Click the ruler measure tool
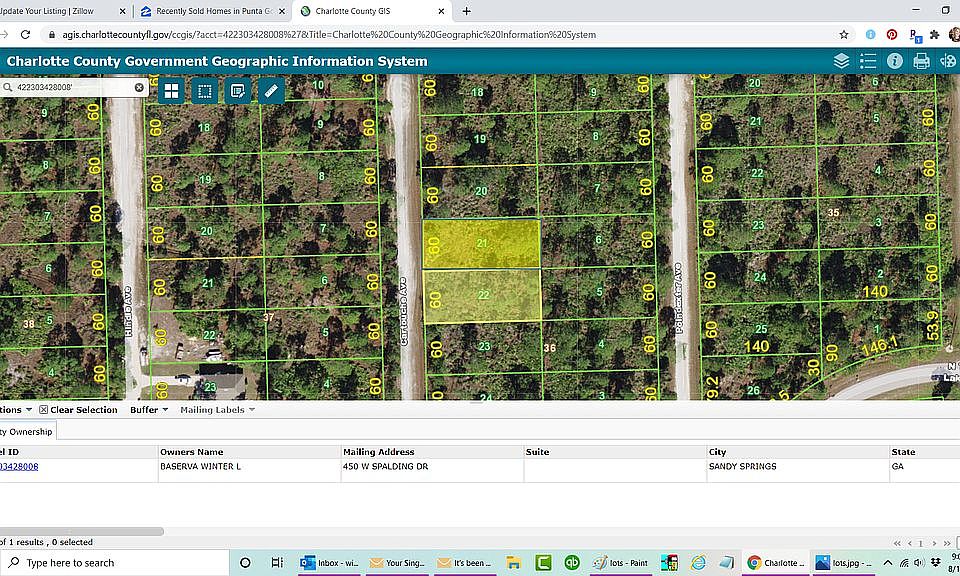Screen dimensions: 960x576 (x=271, y=91)
